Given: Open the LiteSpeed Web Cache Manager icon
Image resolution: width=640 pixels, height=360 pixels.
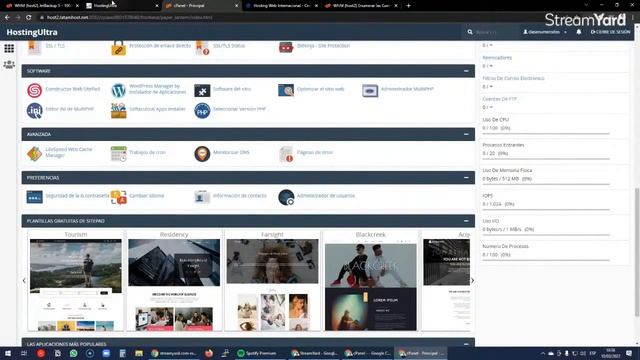Looking at the screenshot, I should (x=35, y=154).
